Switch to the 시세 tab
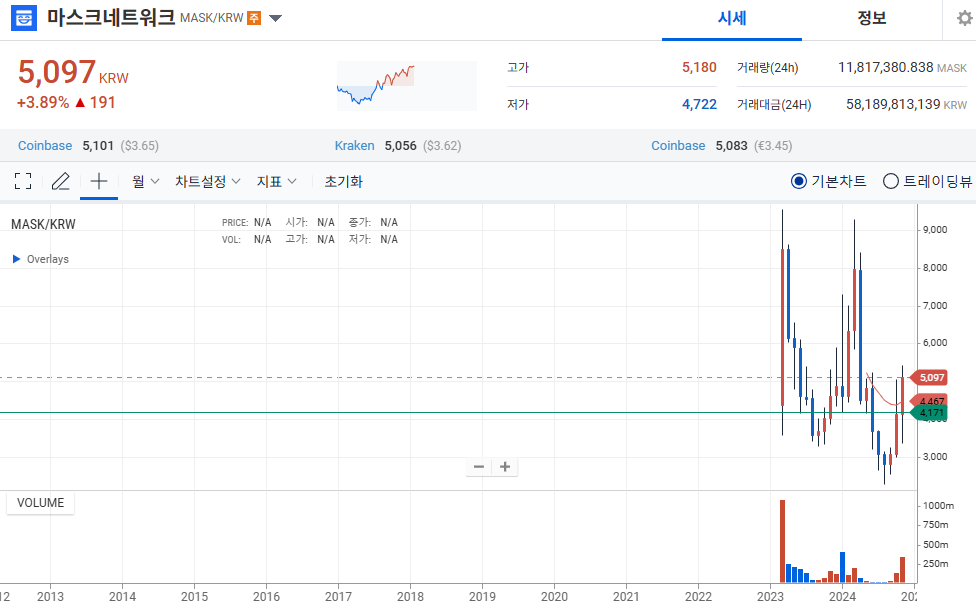 pos(731,19)
